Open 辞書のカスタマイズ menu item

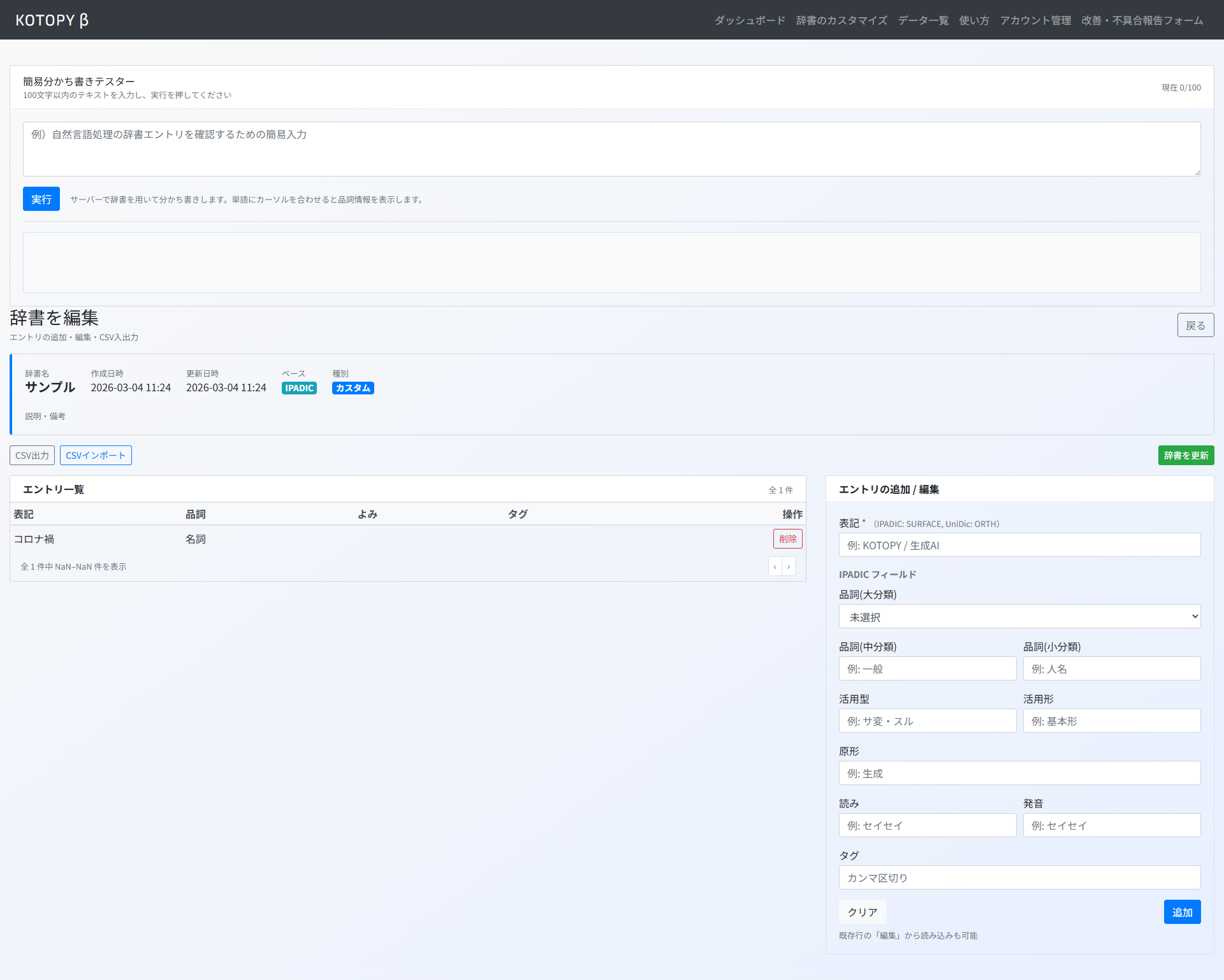point(841,20)
